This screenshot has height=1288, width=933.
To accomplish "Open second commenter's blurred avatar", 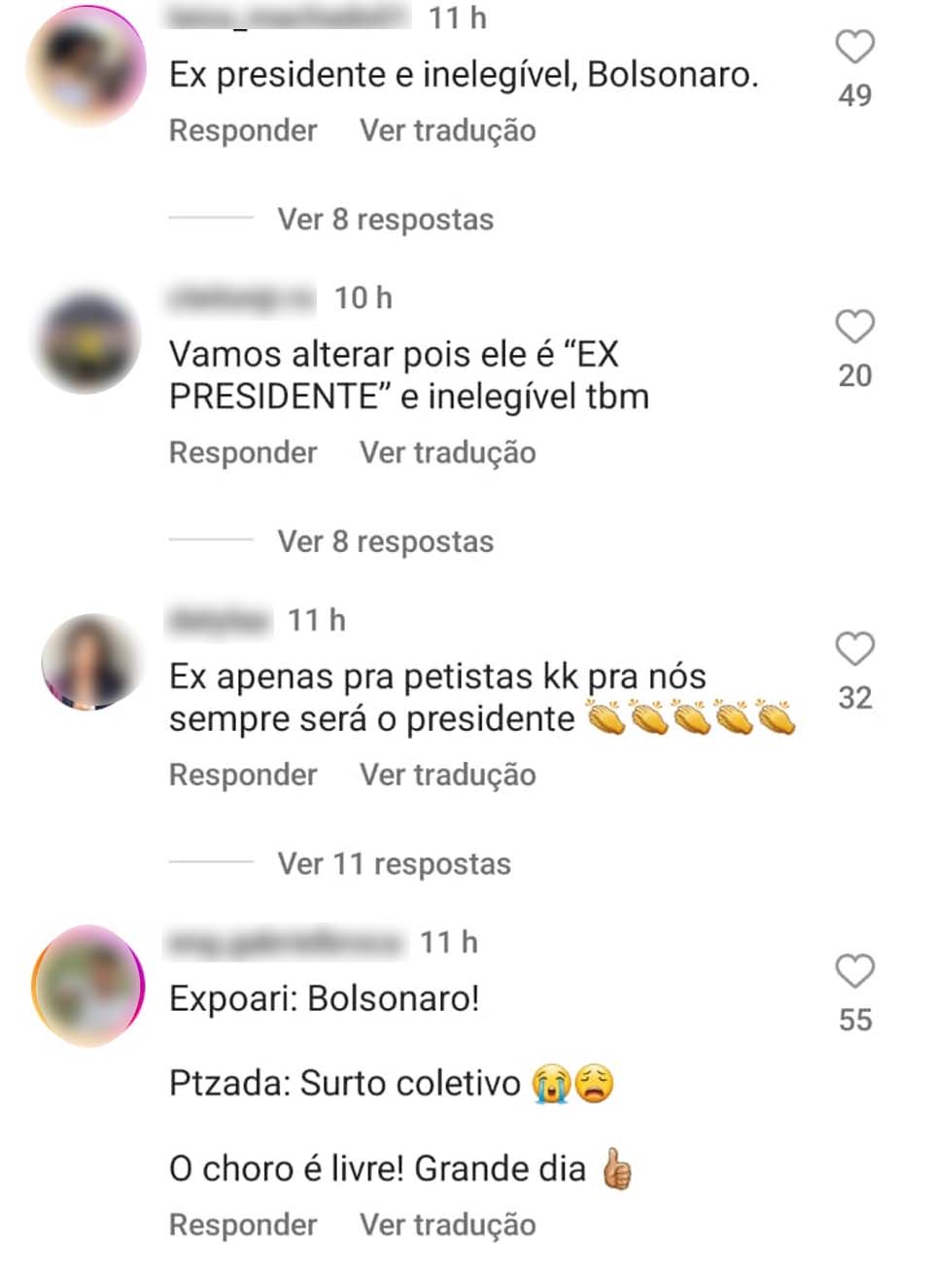I will point(86,343).
